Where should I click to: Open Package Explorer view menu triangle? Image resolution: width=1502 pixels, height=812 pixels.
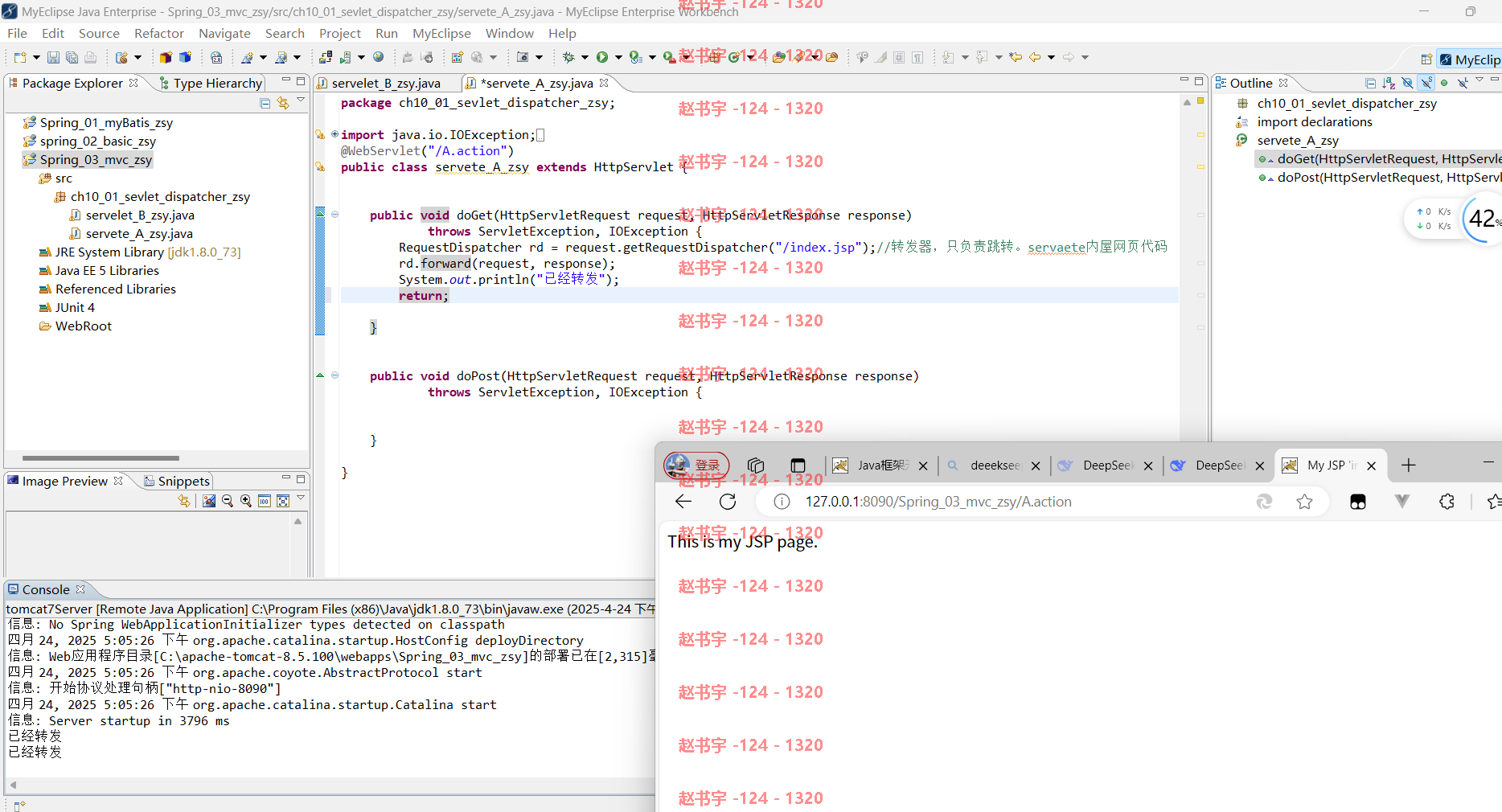[x=301, y=100]
